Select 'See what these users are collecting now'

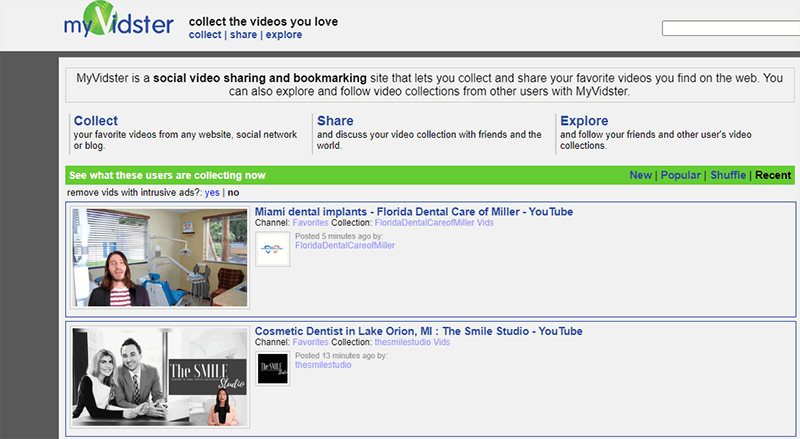tap(167, 175)
